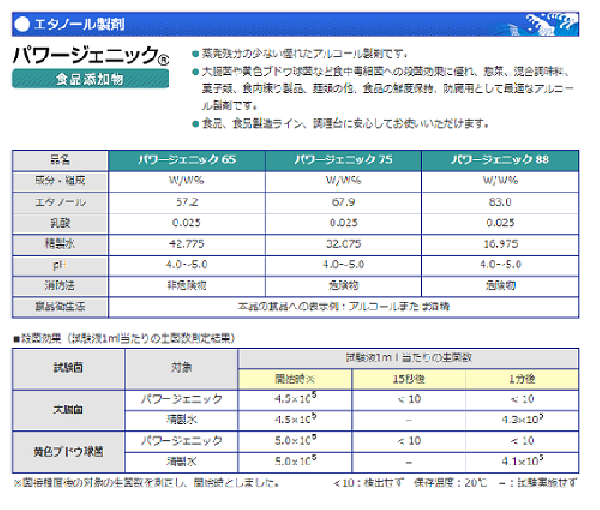This screenshot has width=600, height=510.
Task: Click the purified water value "16.975"
Action: 501,244
